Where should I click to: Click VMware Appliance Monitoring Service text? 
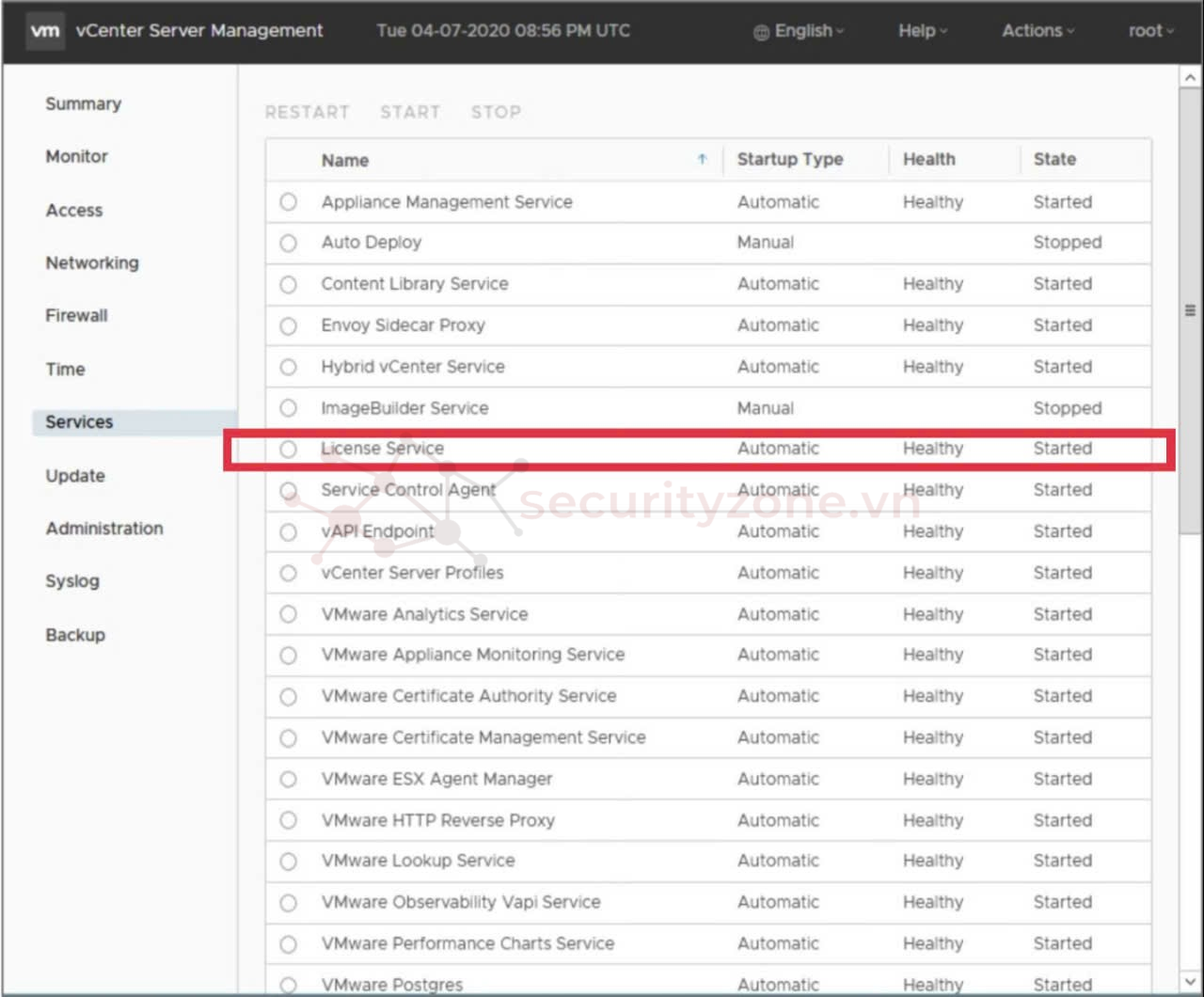coord(472,655)
